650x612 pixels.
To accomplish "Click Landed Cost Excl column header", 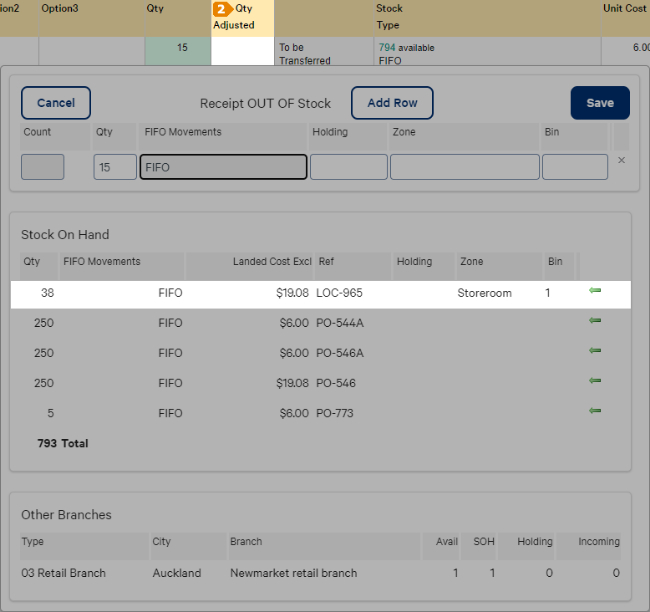I will 272,262.
